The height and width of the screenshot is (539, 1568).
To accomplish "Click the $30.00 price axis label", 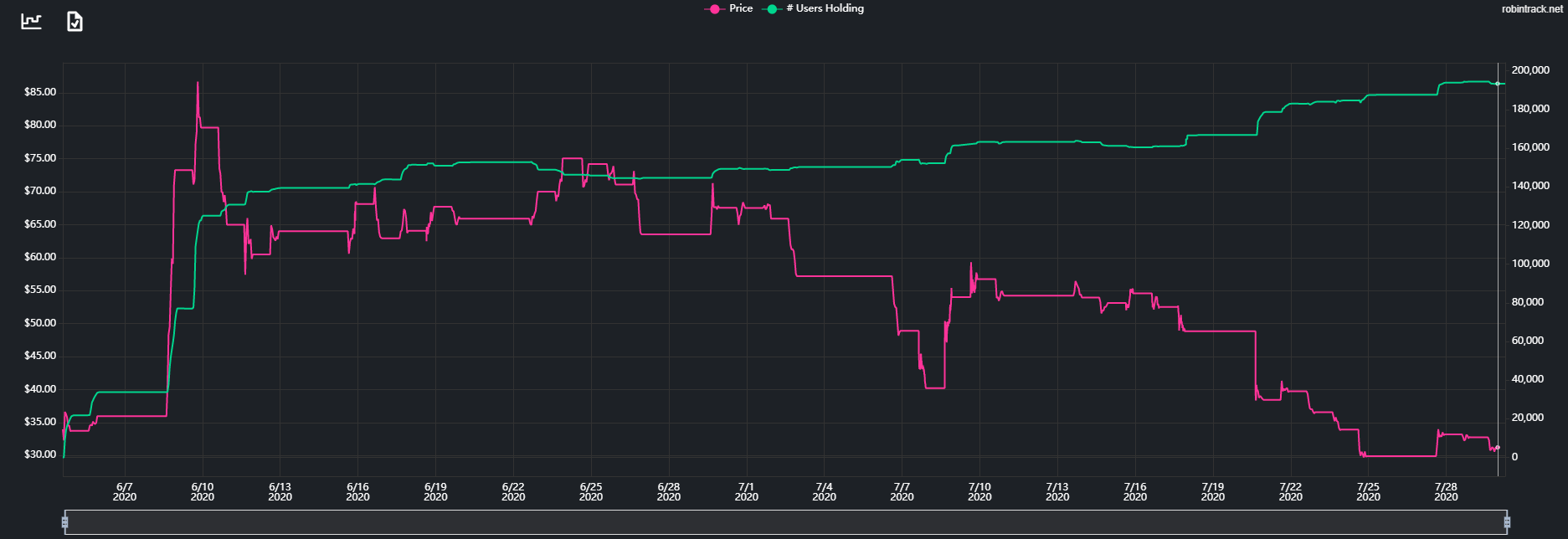I will [40, 454].
